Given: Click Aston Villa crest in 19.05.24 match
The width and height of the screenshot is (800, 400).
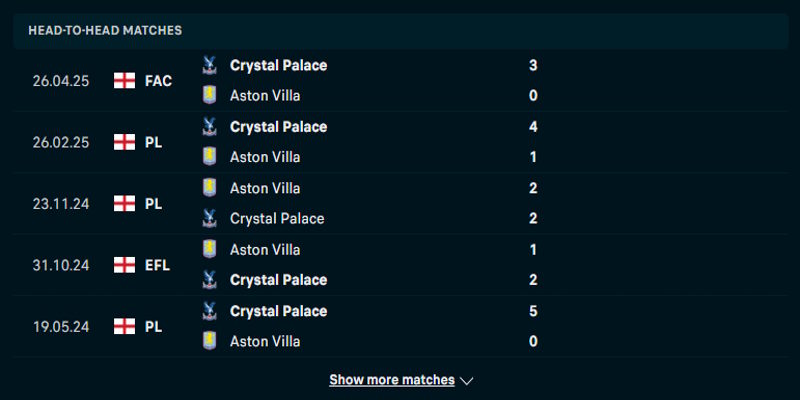Looking at the screenshot, I should (x=209, y=341).
